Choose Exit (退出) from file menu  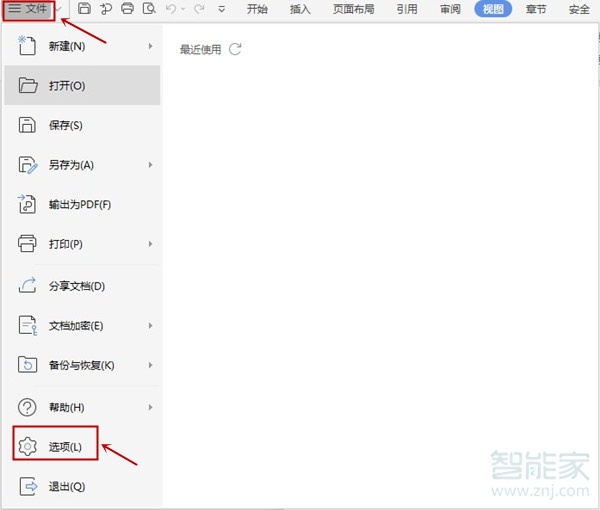[x=67, y=487]
